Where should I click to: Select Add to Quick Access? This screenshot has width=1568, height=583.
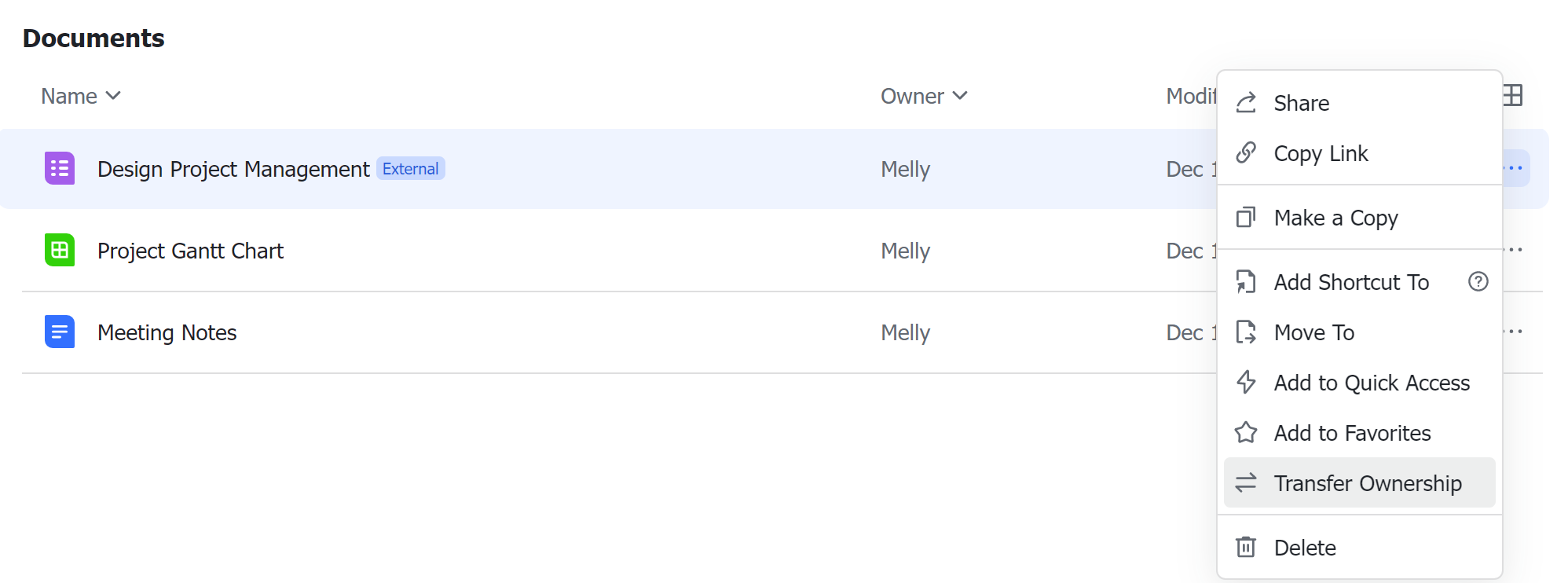tap(1372, 383)
